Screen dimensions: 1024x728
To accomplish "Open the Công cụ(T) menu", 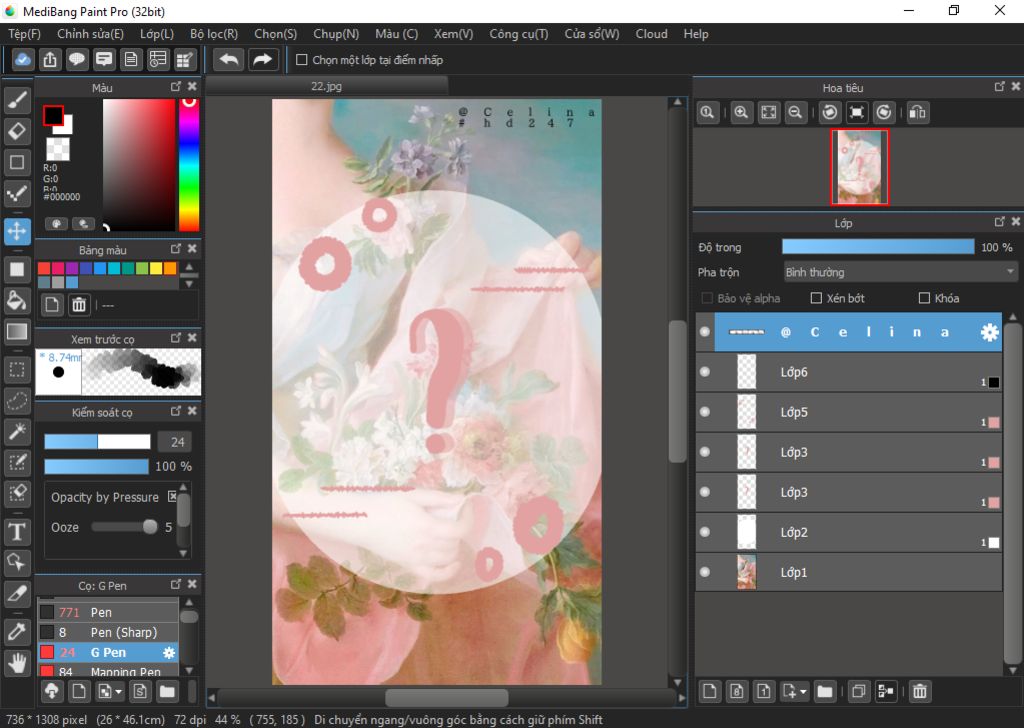I will click(x=519, y=34).
